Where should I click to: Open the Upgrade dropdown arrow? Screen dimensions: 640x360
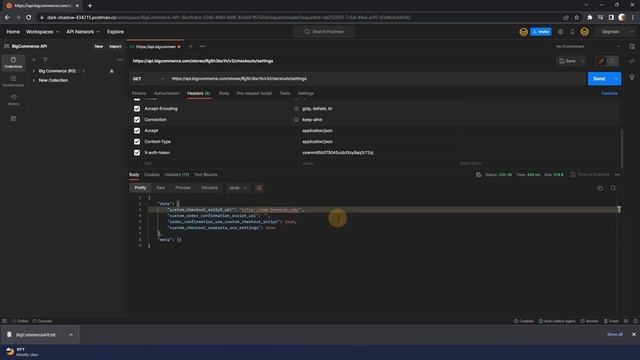pos(631,32)
